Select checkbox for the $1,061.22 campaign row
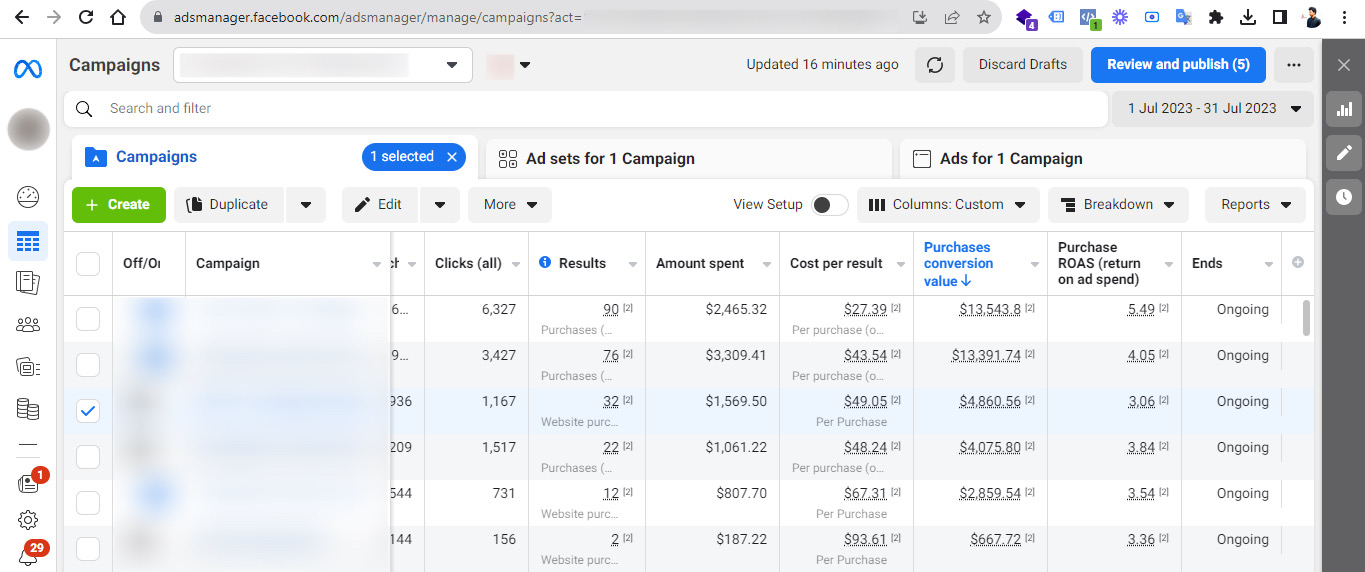 click(x=88, y=457)
